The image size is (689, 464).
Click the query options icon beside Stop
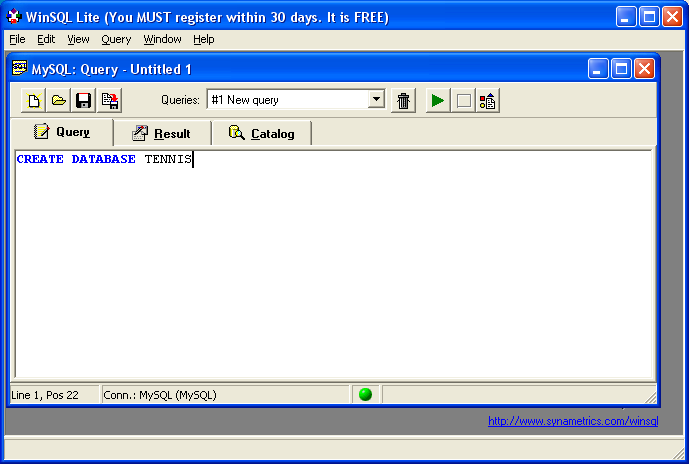coord(488,101)
